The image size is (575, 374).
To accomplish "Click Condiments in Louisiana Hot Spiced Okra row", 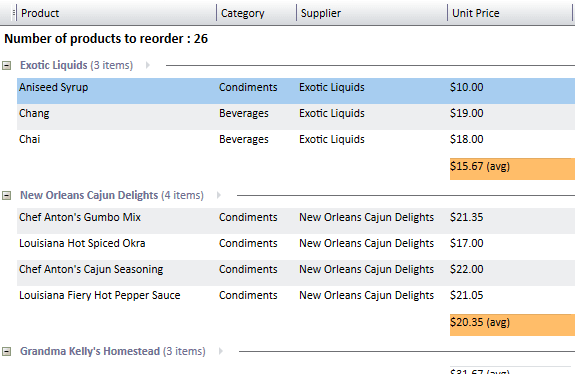I will tap(248, 243).
